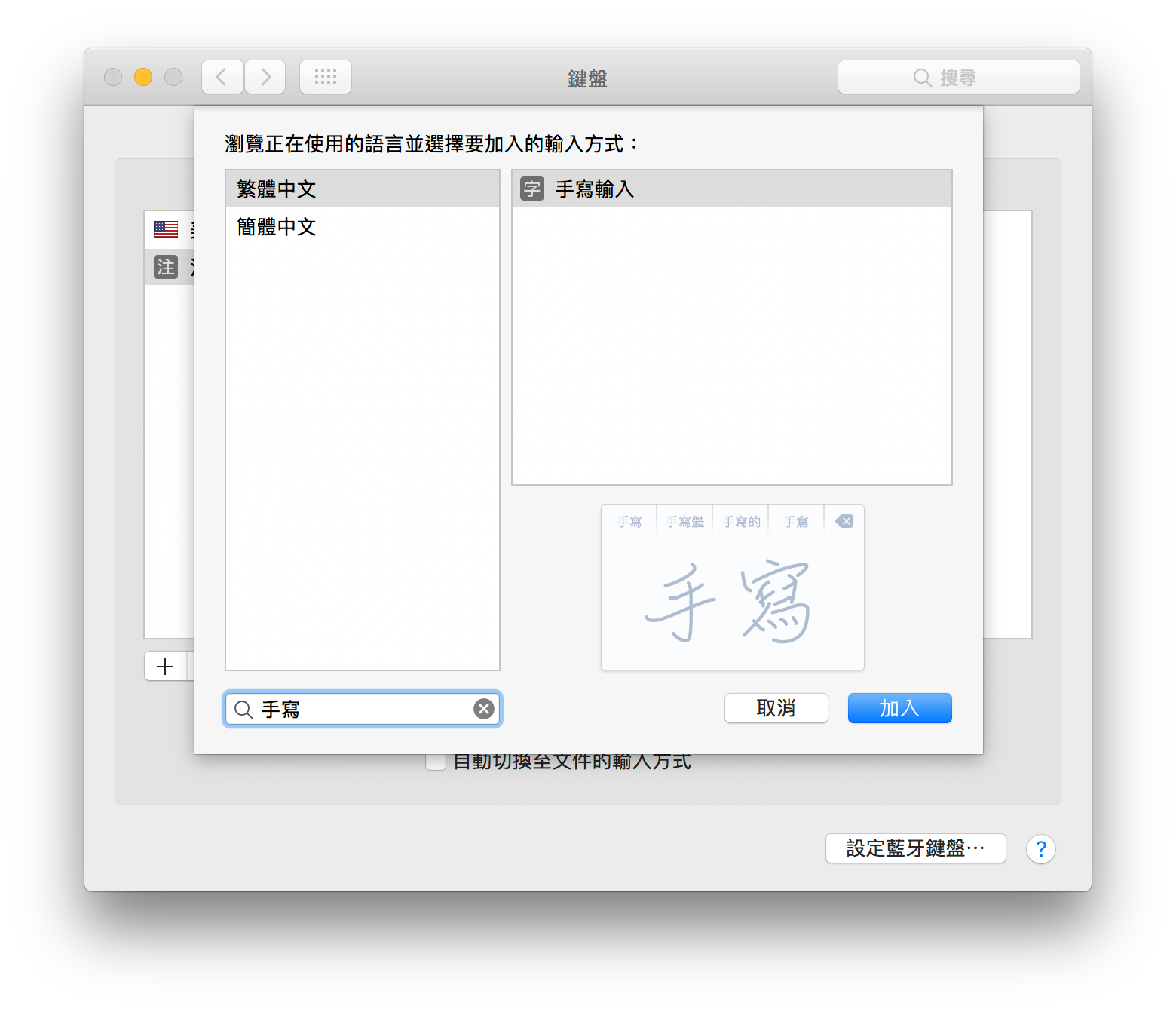Screen dimensions: 1176x1012
Task: Select 繁體中文 in language list
Action: pos(363,189)
